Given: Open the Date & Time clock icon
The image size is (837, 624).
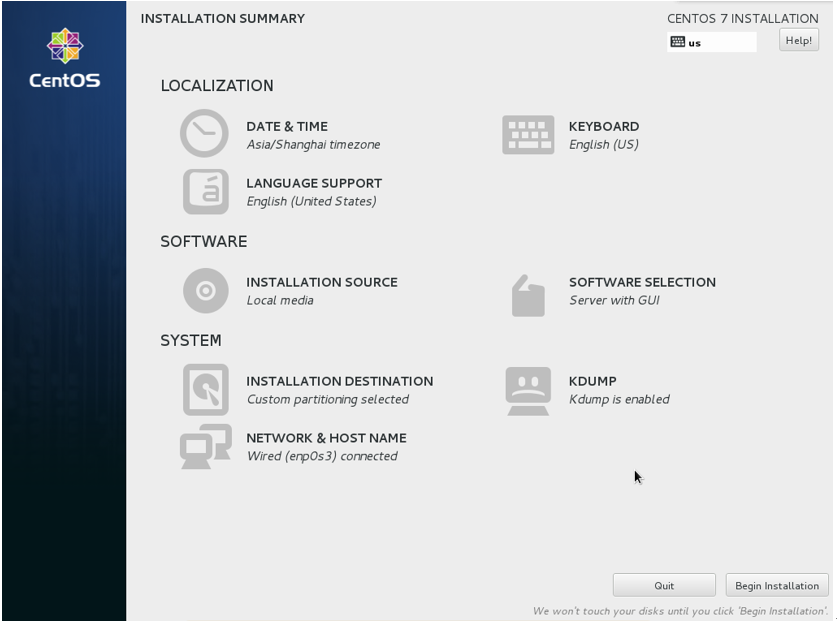Looking at the screenshot, I should 204,133.
